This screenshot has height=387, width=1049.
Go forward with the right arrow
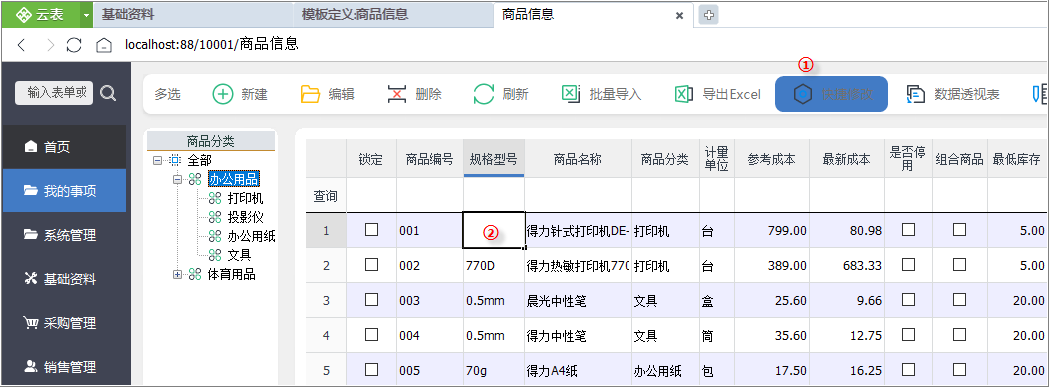(50, 45)
